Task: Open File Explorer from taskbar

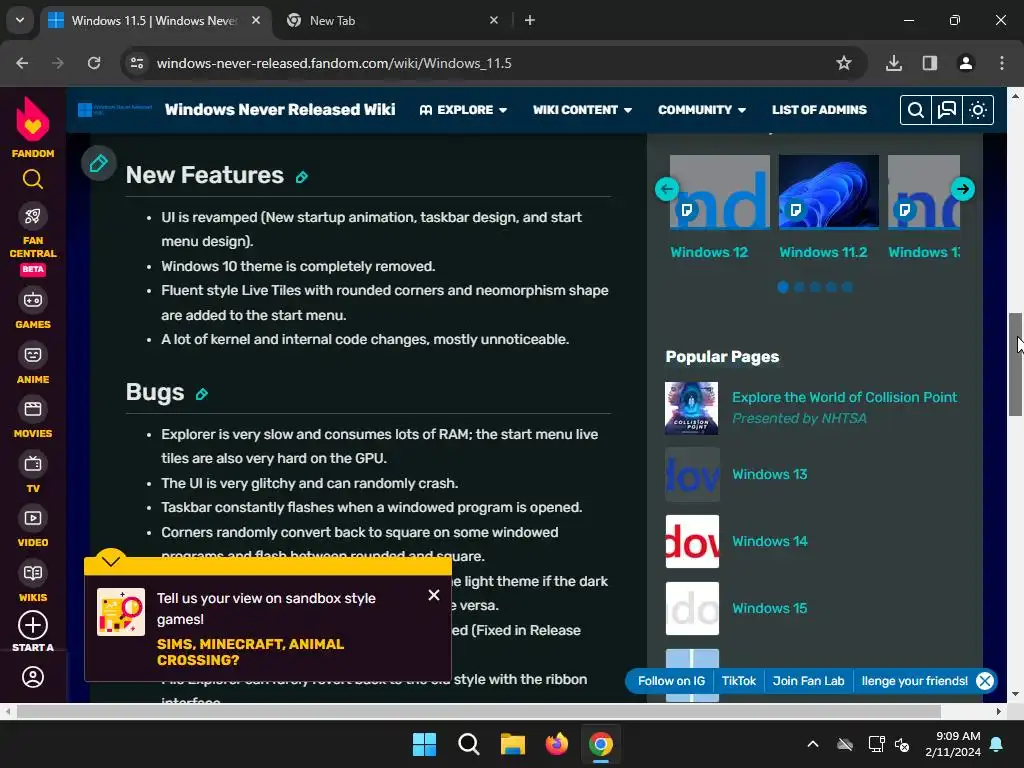Action: [513, 744]
